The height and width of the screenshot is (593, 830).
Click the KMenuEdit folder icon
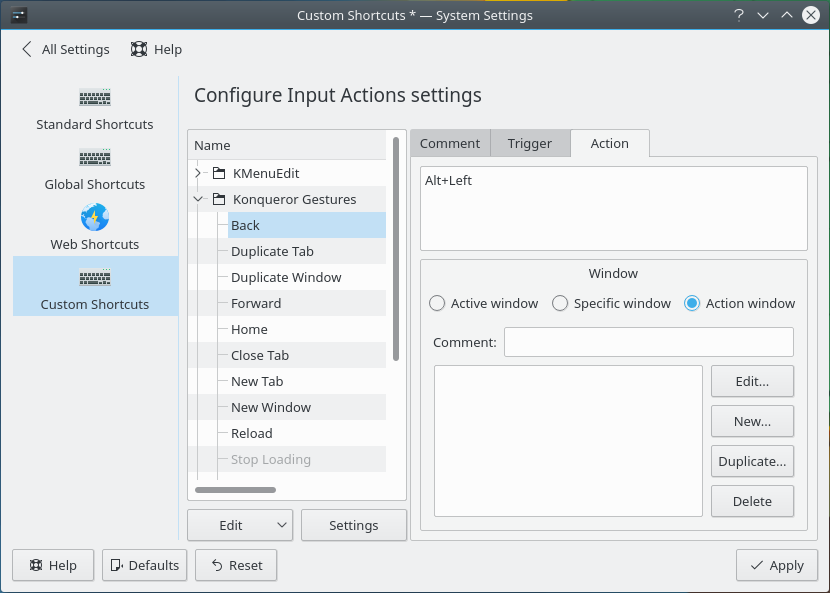(219, 173)
